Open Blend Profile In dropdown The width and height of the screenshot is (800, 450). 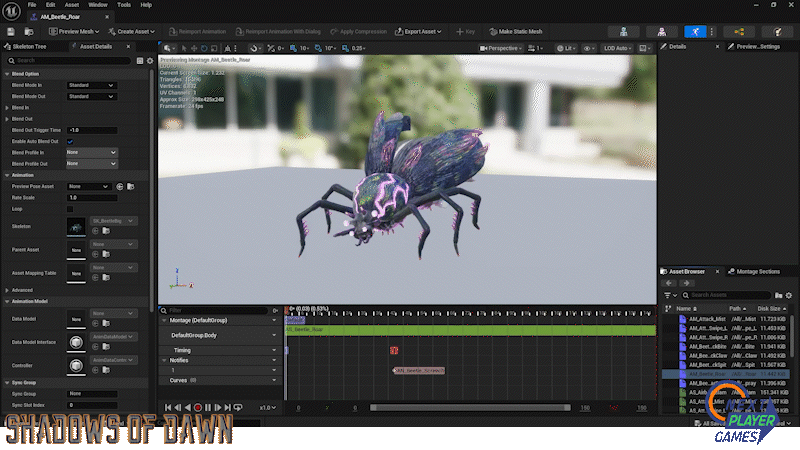[92, 153]
